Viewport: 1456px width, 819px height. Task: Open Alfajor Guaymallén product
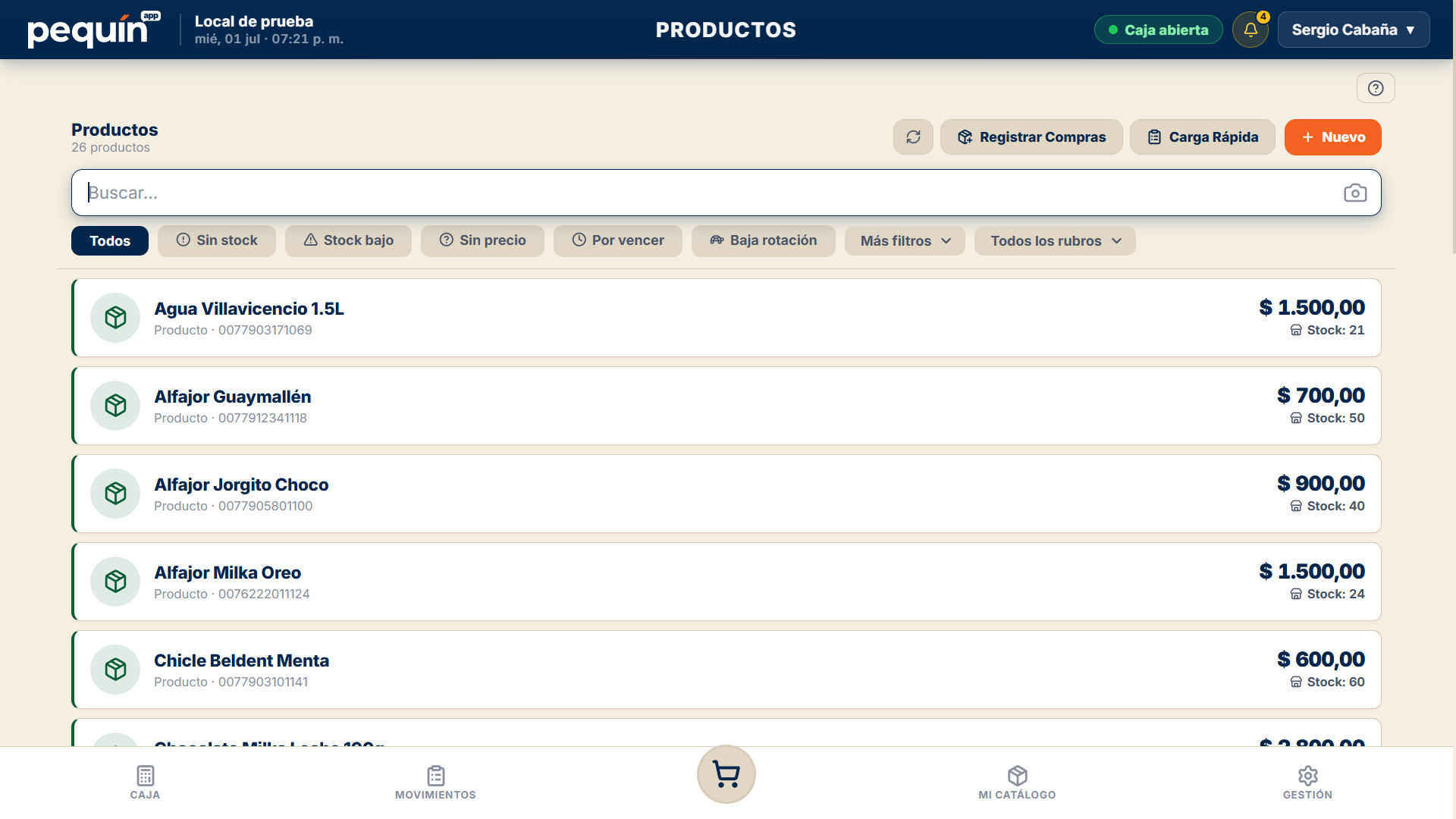(x=726, y=406)
